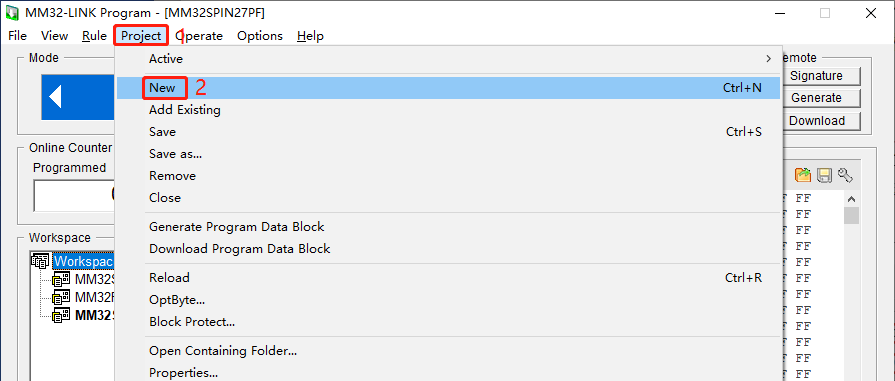The height and width of the screenshot is (381, 895).
Task: Click the open file folder icon
Action: (803, 175)
